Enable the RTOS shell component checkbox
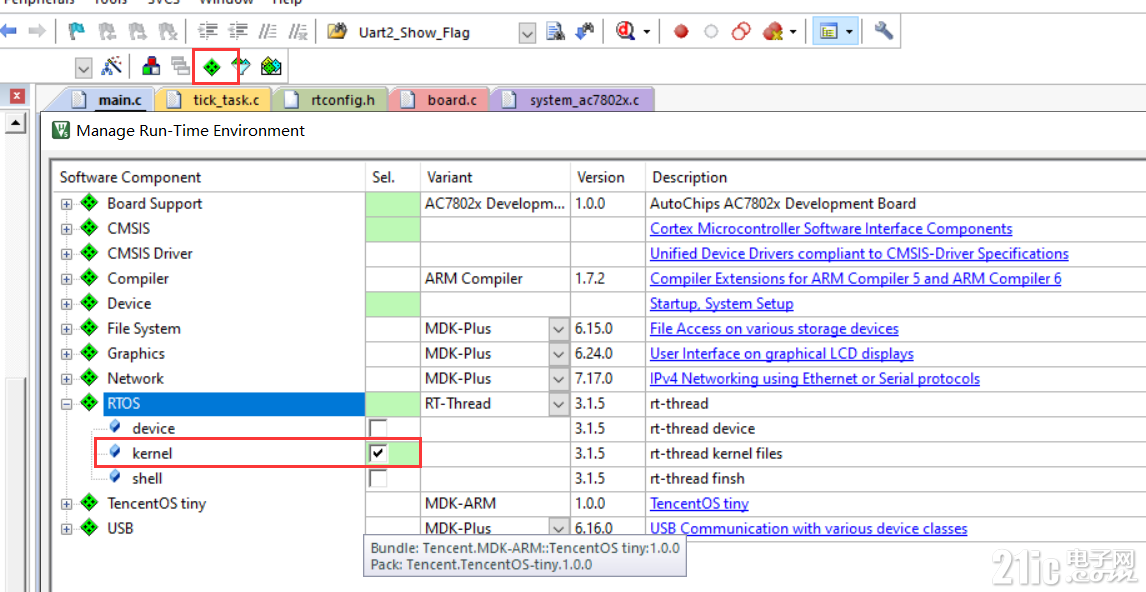Viewport: 1146px width, 592px height. click(378, 479)
